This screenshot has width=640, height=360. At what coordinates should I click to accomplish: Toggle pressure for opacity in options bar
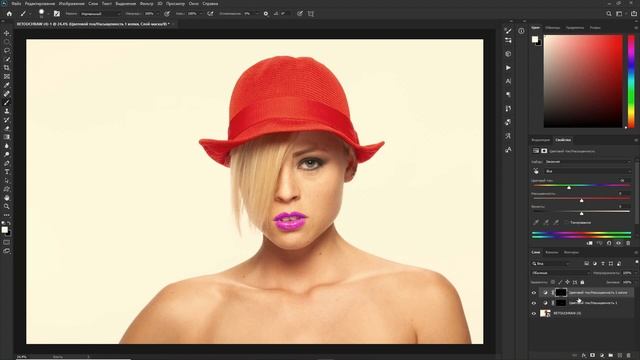tap(167, 13)
